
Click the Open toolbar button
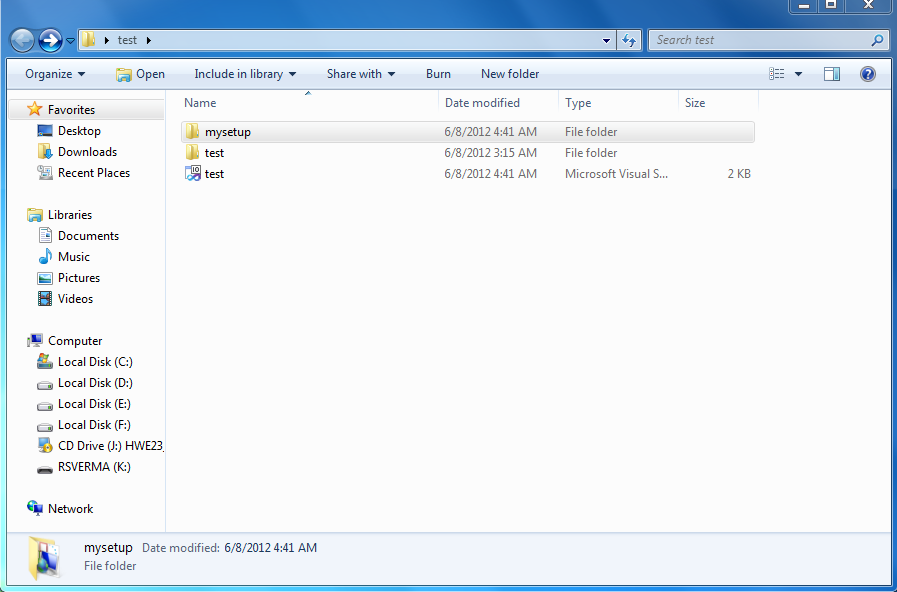pos(140,74)
